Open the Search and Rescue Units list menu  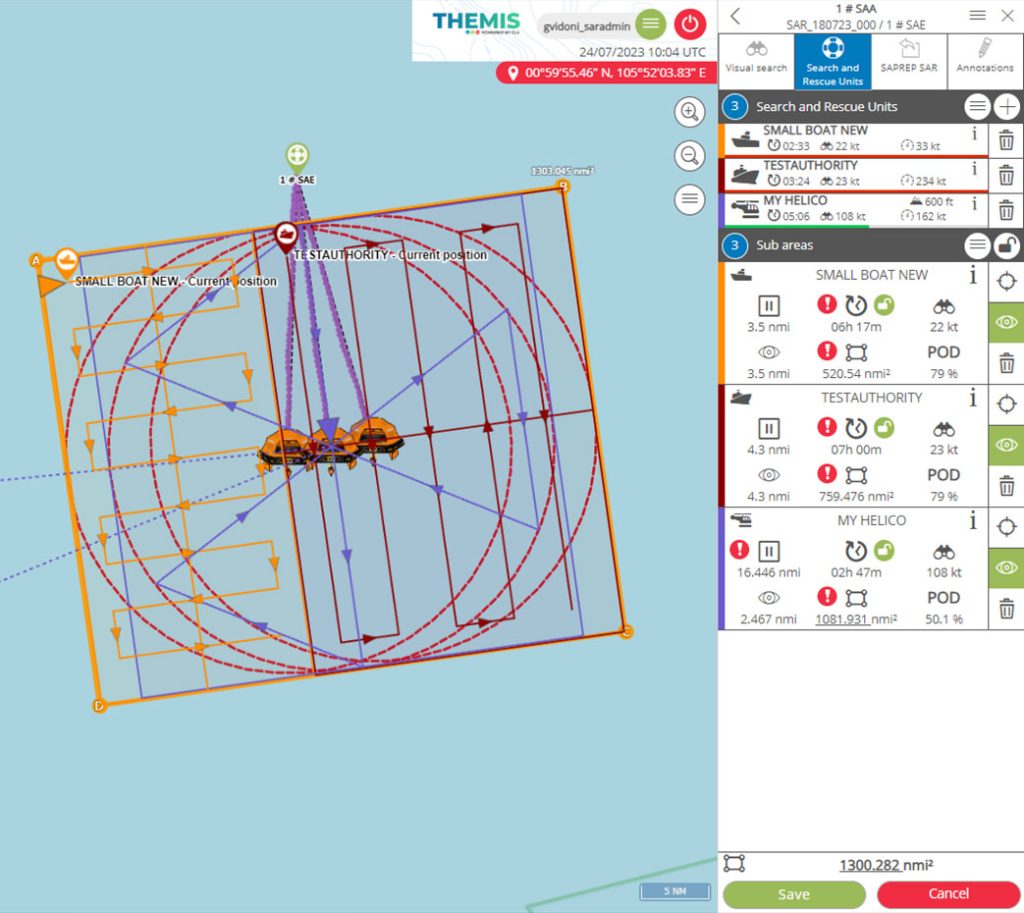click(977, 107)
